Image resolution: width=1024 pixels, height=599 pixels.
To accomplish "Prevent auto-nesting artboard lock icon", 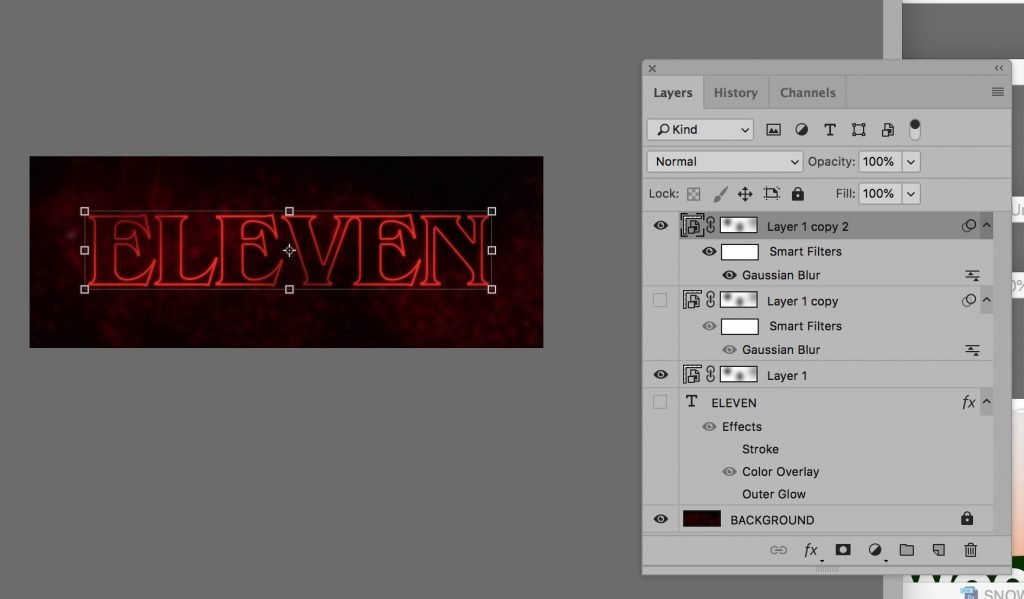I will 771,193.
